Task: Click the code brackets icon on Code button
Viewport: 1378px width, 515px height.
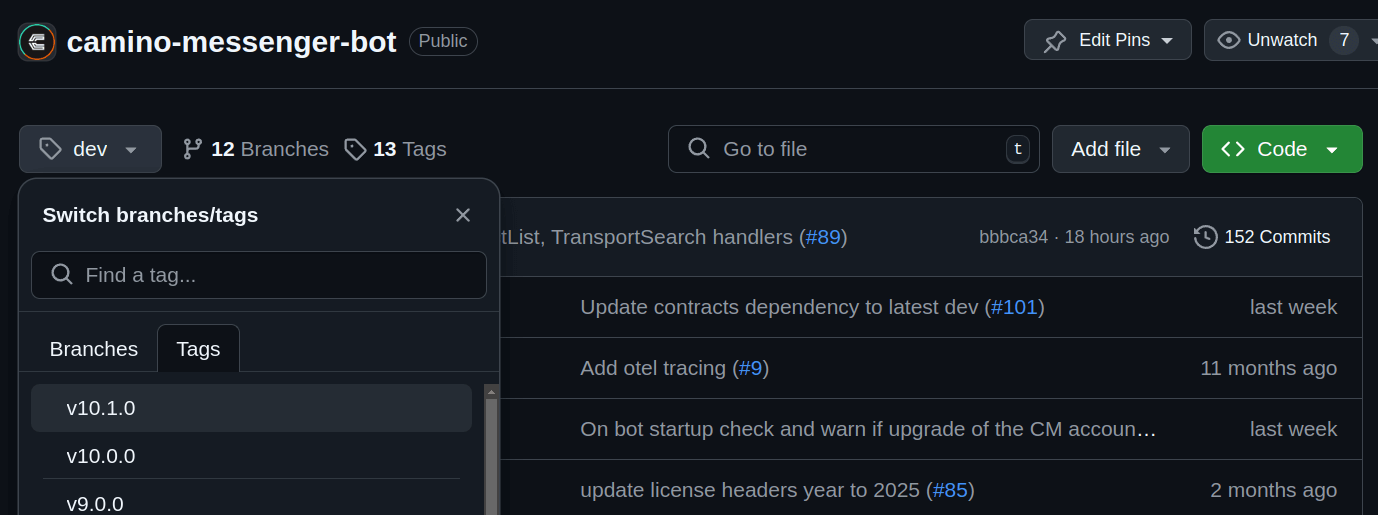Action: [x=1233, y=149]
